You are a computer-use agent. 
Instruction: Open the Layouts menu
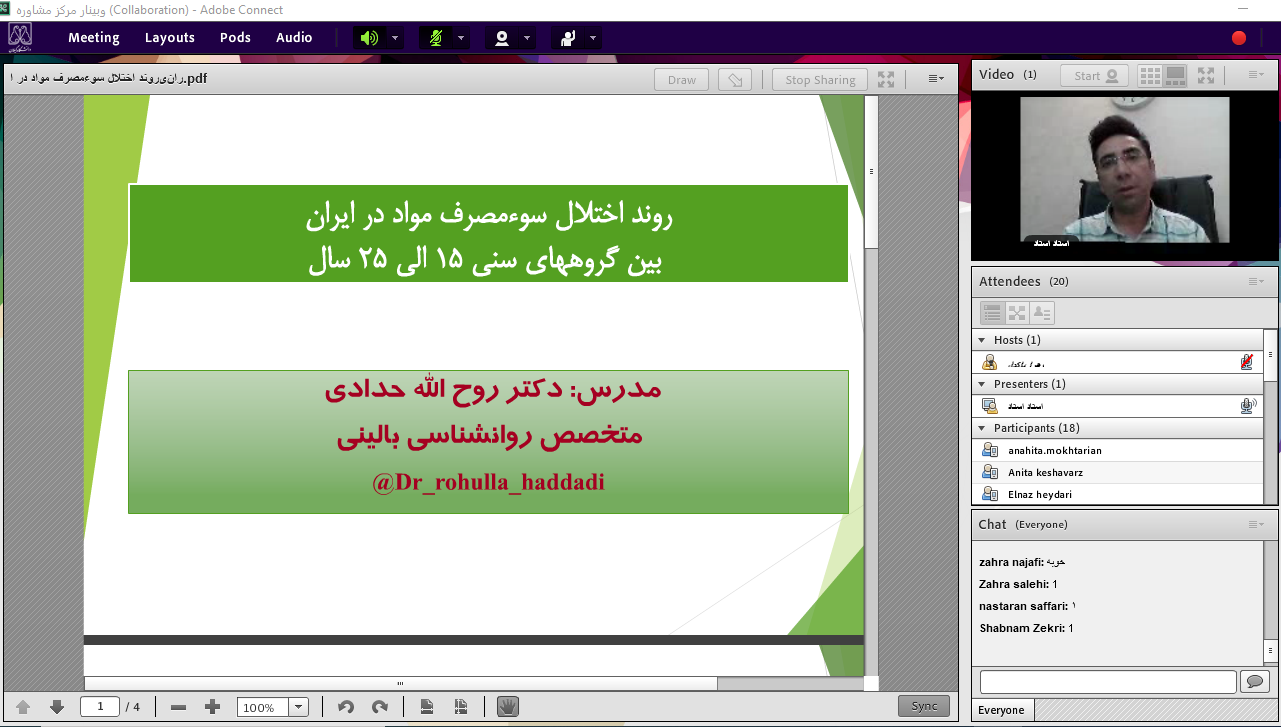pos(169,38)
